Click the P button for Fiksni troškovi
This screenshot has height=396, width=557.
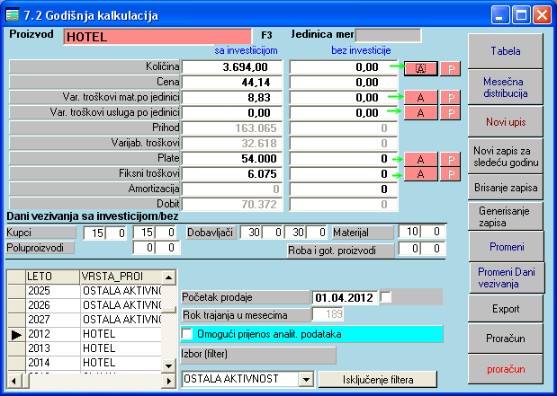[450, 174]
